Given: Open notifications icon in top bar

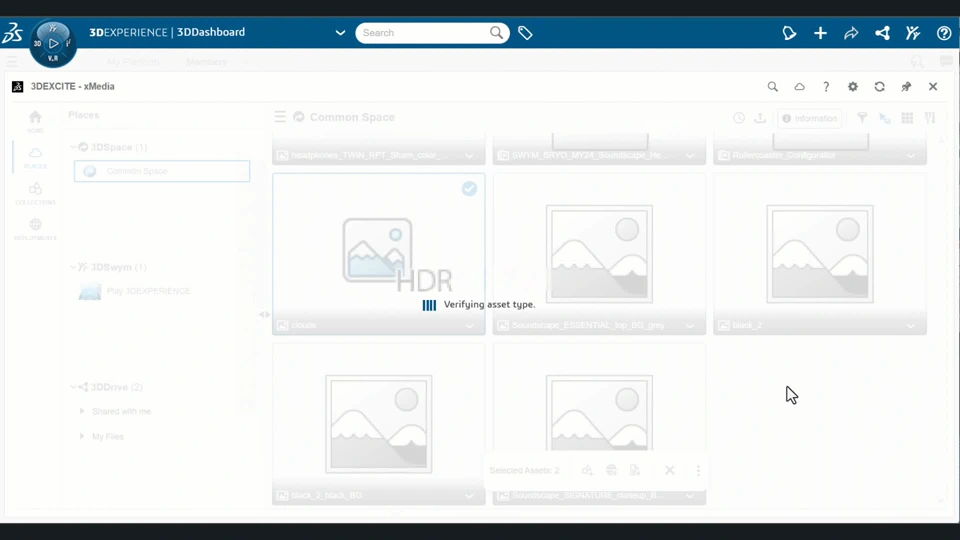Looking at the screenshot, I should coord(789,33).
